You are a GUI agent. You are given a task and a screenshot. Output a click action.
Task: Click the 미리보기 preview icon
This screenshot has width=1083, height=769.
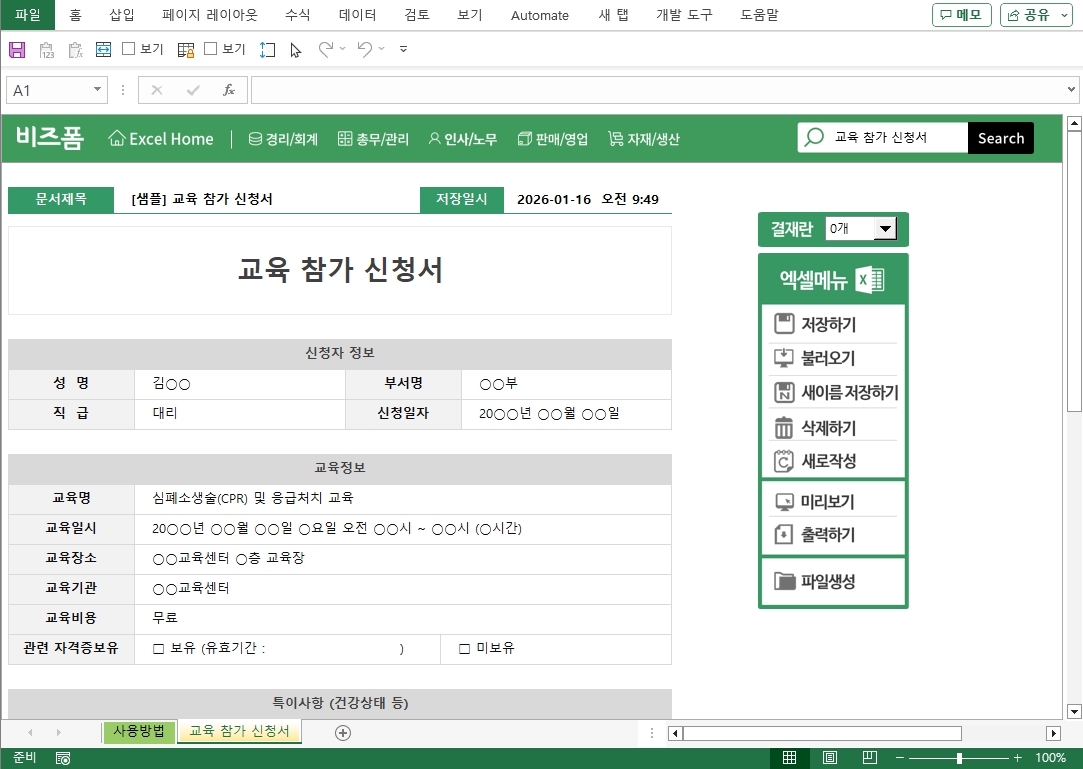784,502
